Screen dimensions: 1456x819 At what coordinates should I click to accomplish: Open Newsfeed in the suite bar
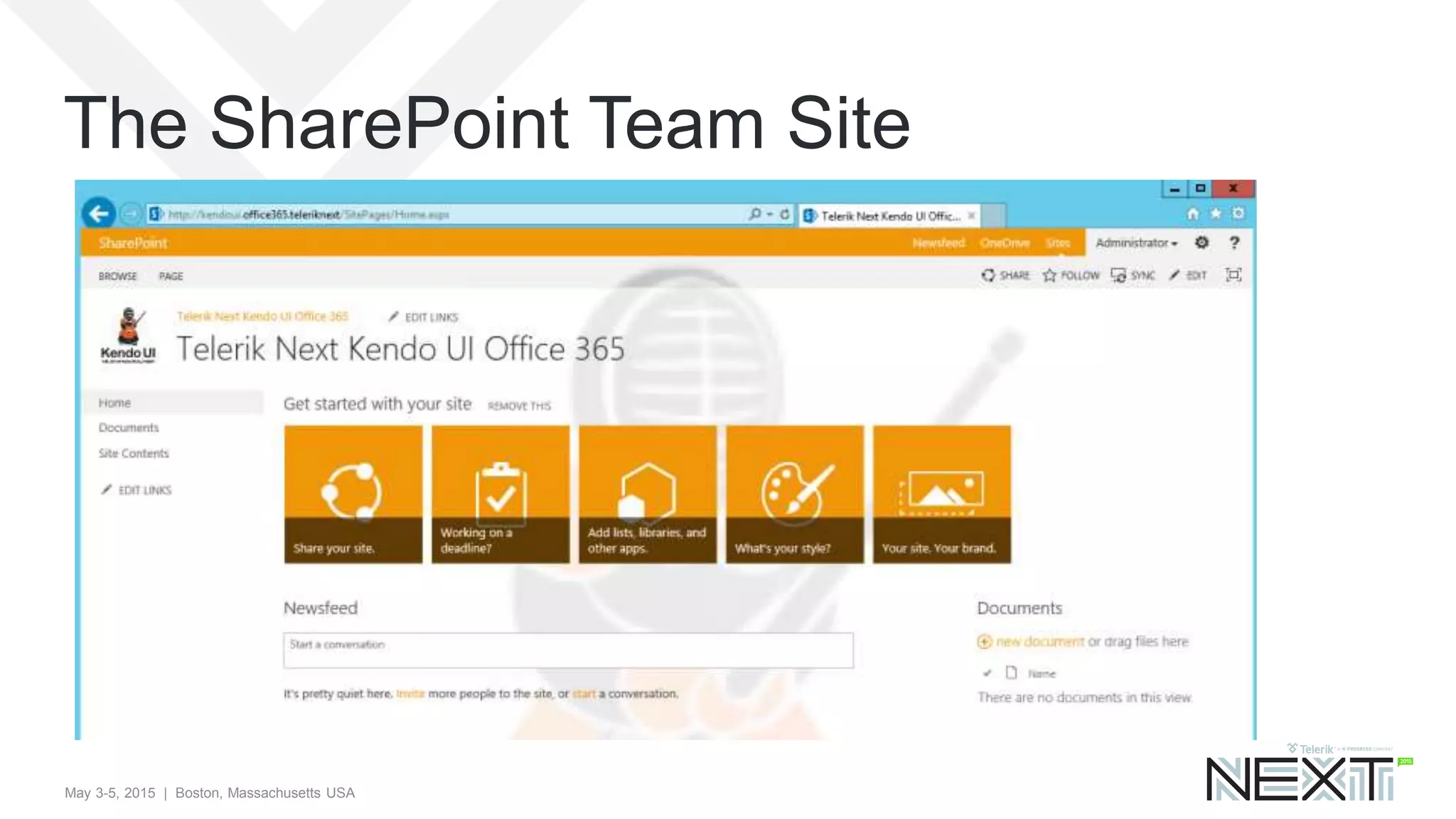[938, 242]
